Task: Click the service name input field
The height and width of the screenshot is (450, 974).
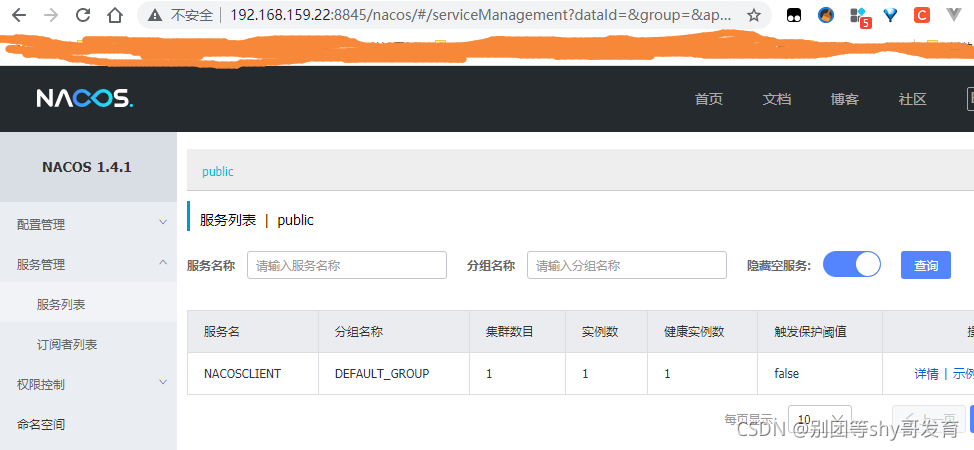Action: point(347,265)
